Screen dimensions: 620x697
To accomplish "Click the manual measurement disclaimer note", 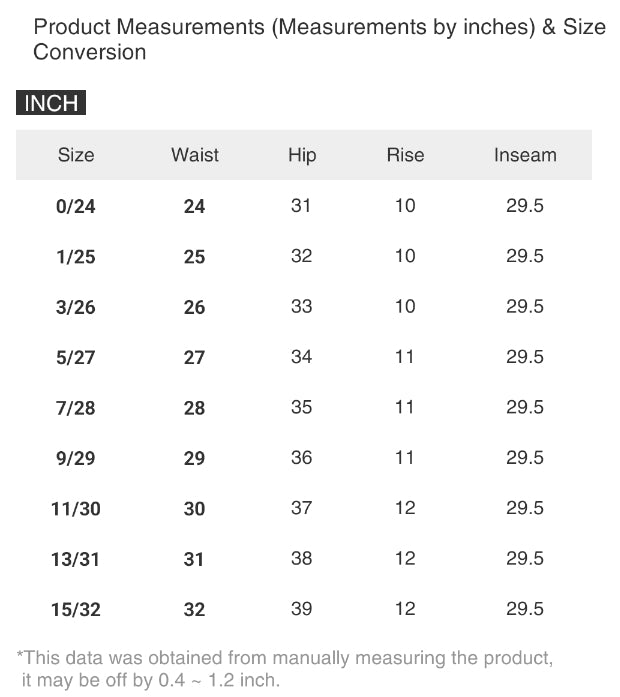I will pos(285,668).
